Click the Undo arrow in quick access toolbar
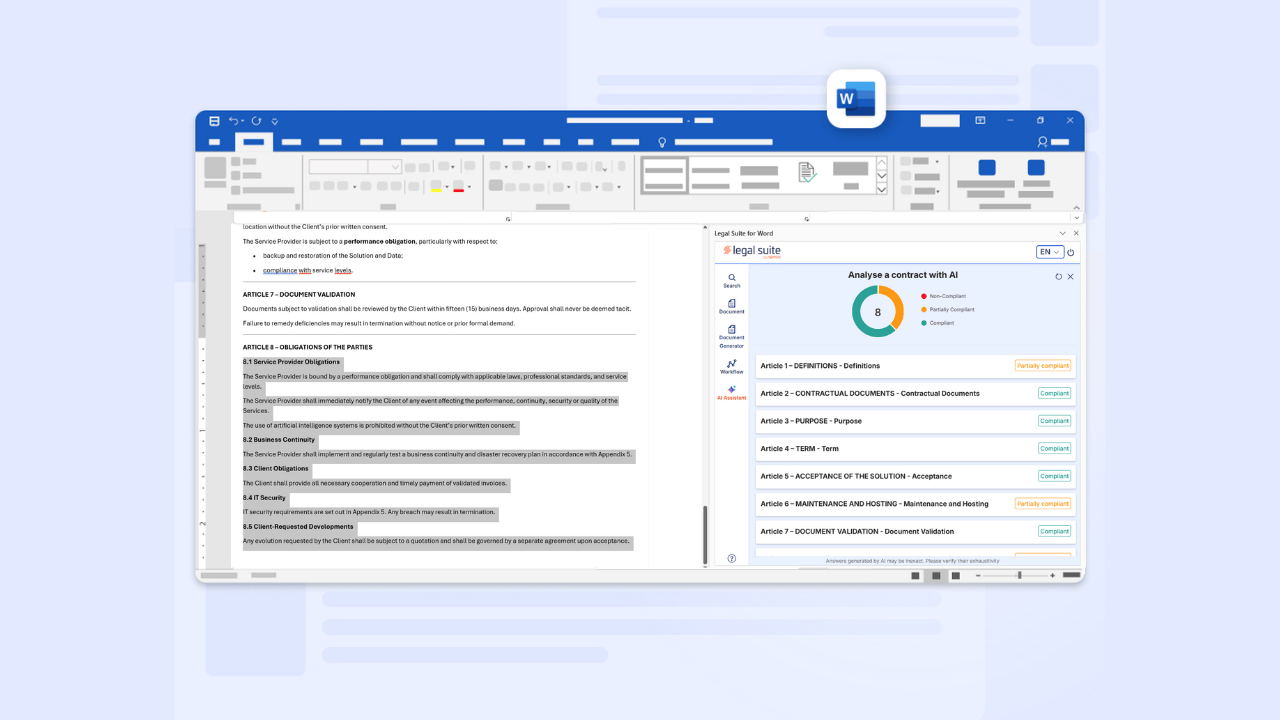1280x720 pixels. (234, 121)
